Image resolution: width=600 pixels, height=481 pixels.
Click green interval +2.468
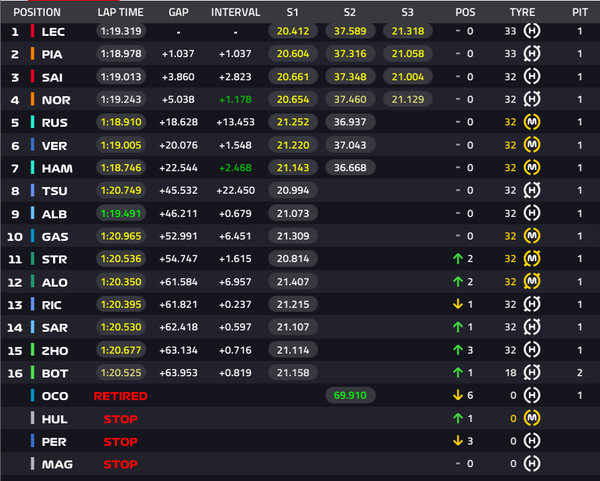click(x=235, y=168)
